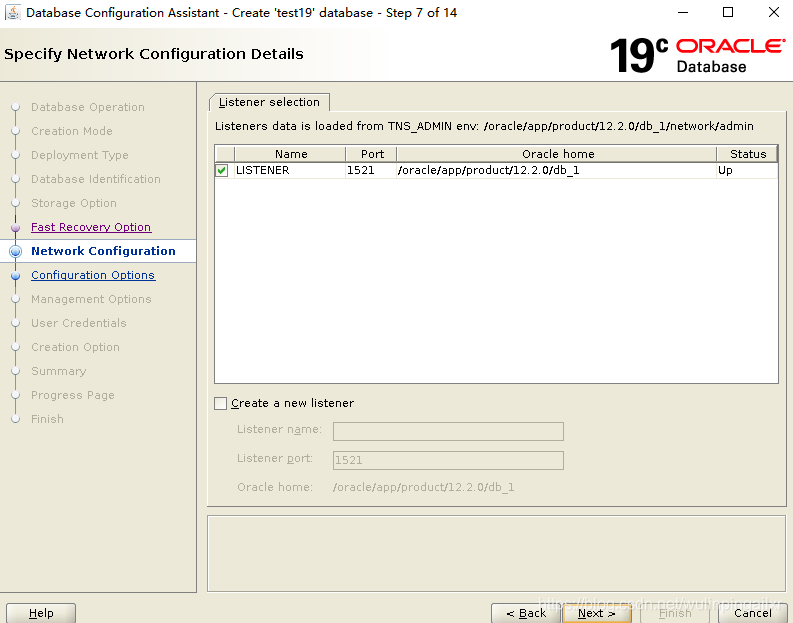This screenshot has width=793, height=623.
Task: Click the Network Configuration step bullet icon
Action: [x=16, y=251]
